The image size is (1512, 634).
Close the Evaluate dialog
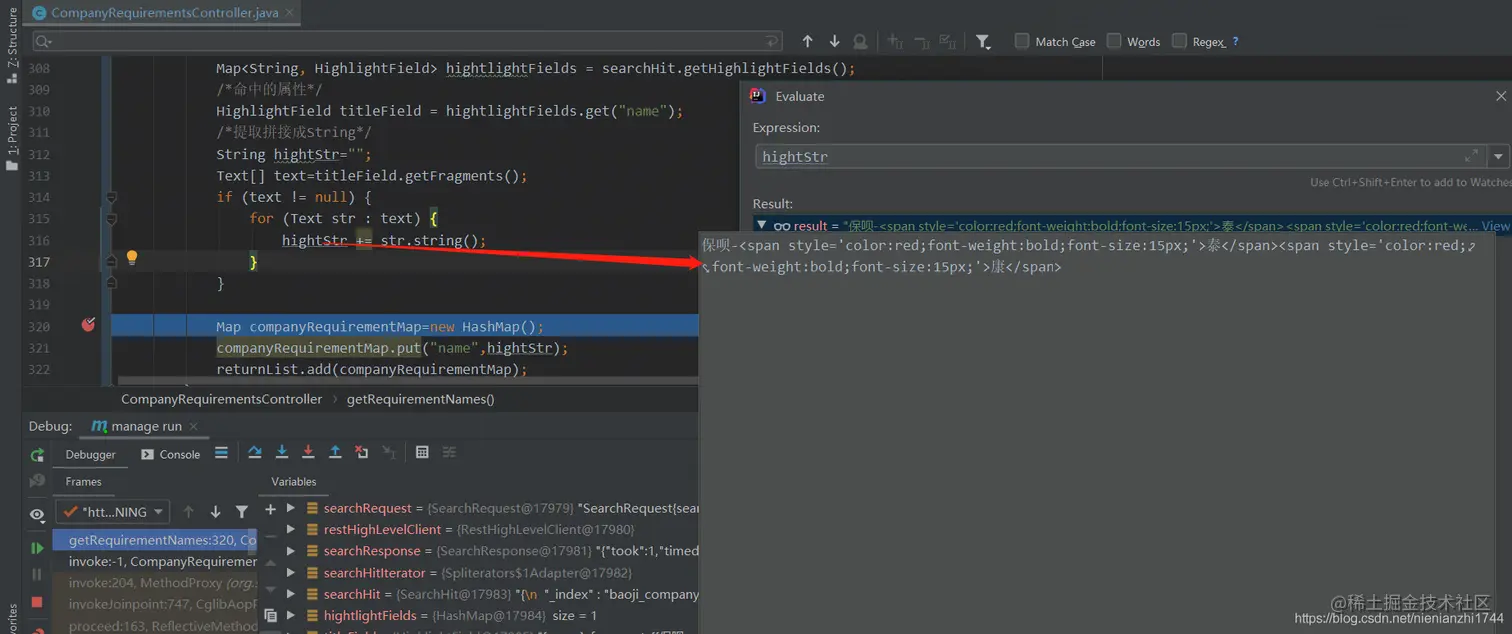pos(1500,96)
